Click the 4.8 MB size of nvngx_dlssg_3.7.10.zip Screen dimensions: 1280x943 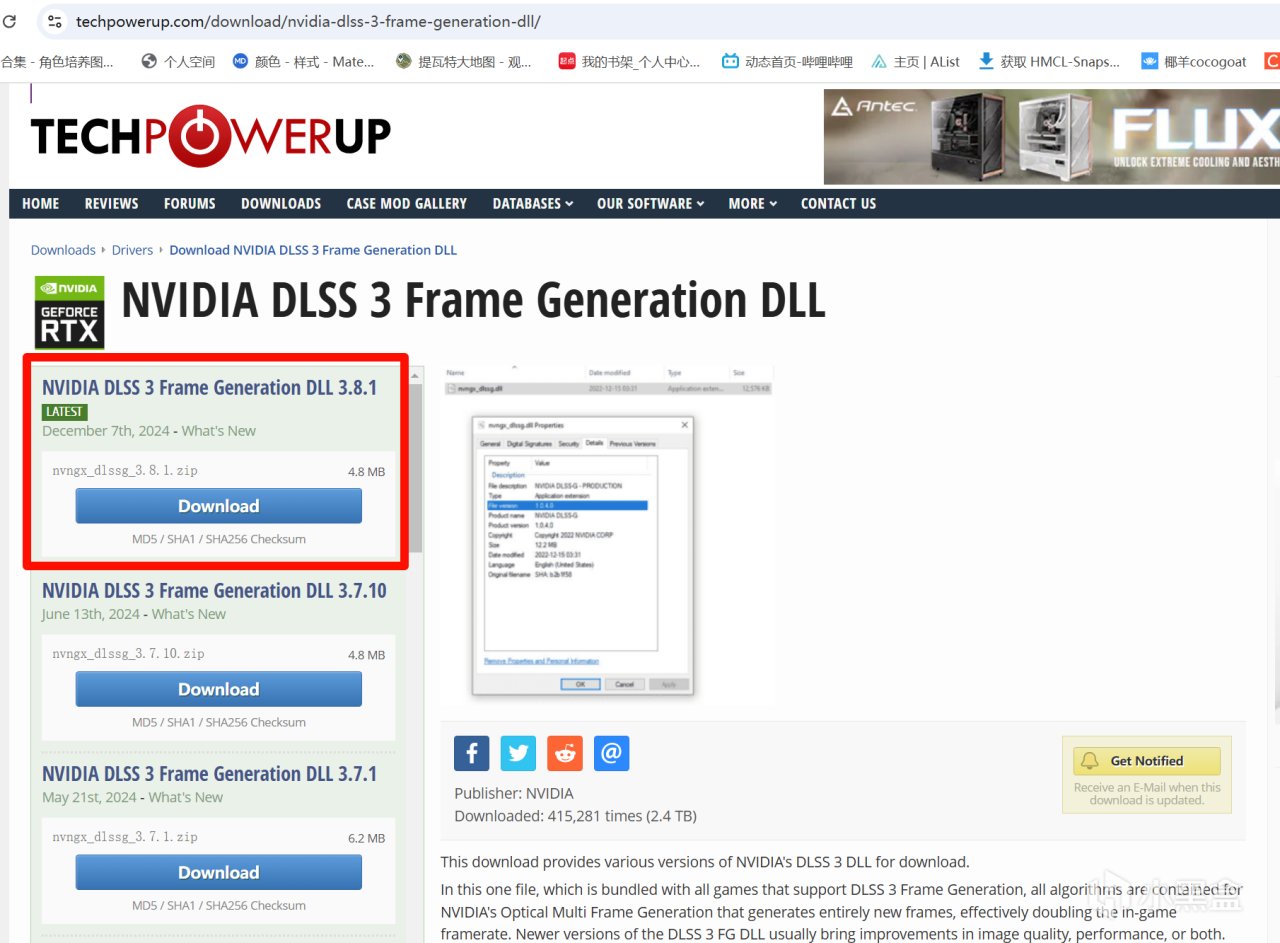point(366,655)
